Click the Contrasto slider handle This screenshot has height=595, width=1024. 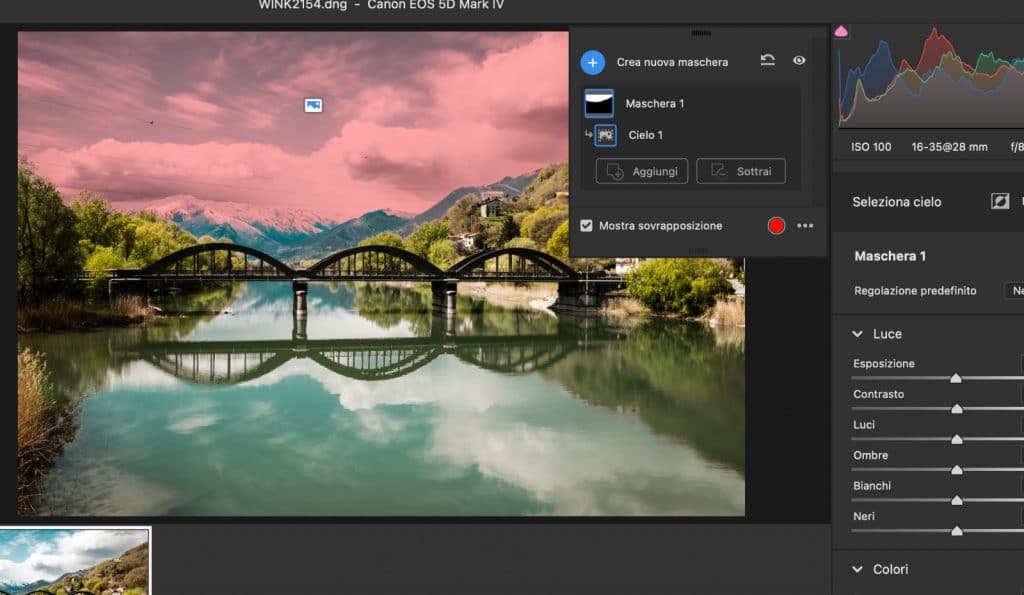coord(957,409)
